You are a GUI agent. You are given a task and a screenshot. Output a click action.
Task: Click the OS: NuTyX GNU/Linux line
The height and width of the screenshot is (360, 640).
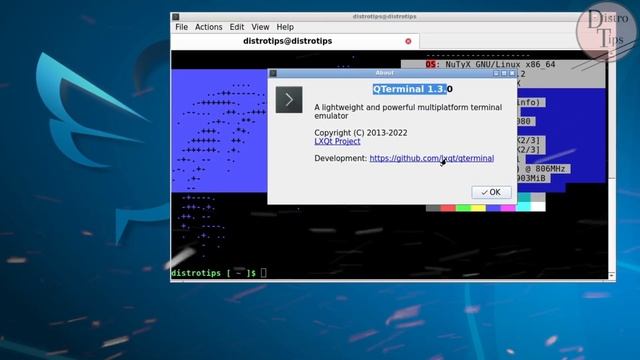490,64
